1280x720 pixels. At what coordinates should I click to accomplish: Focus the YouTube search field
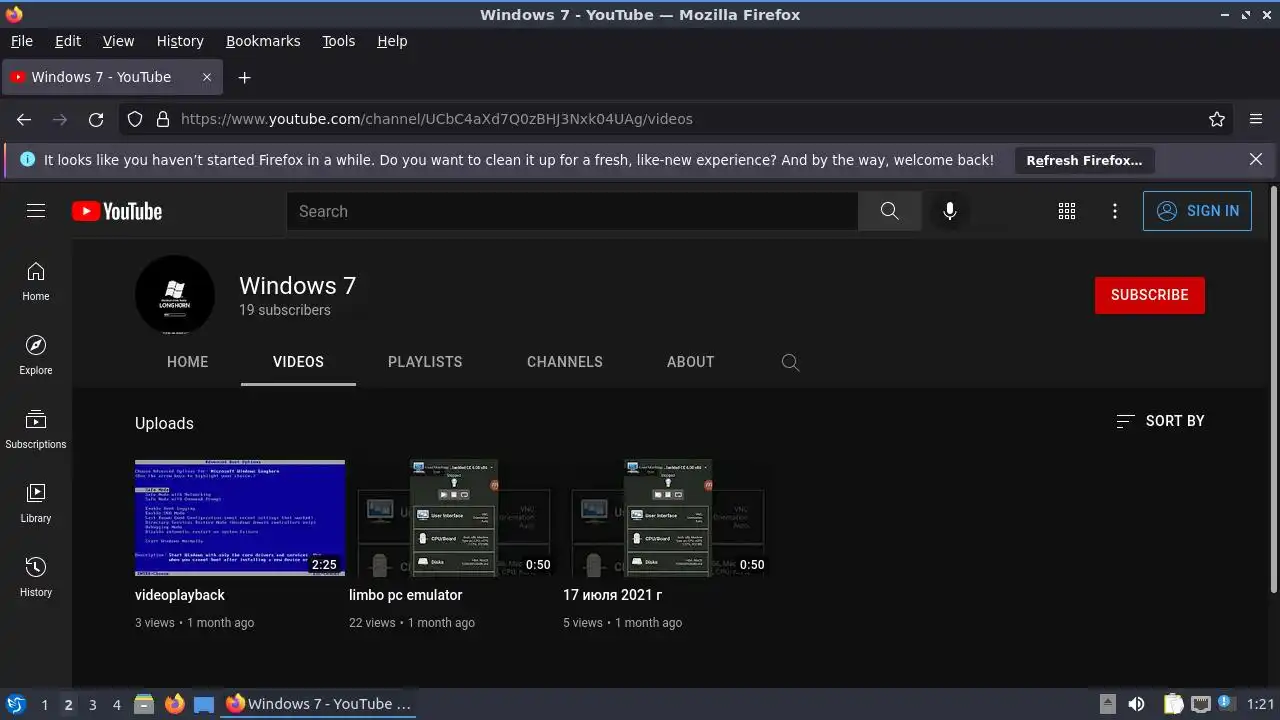click(572, 211)
